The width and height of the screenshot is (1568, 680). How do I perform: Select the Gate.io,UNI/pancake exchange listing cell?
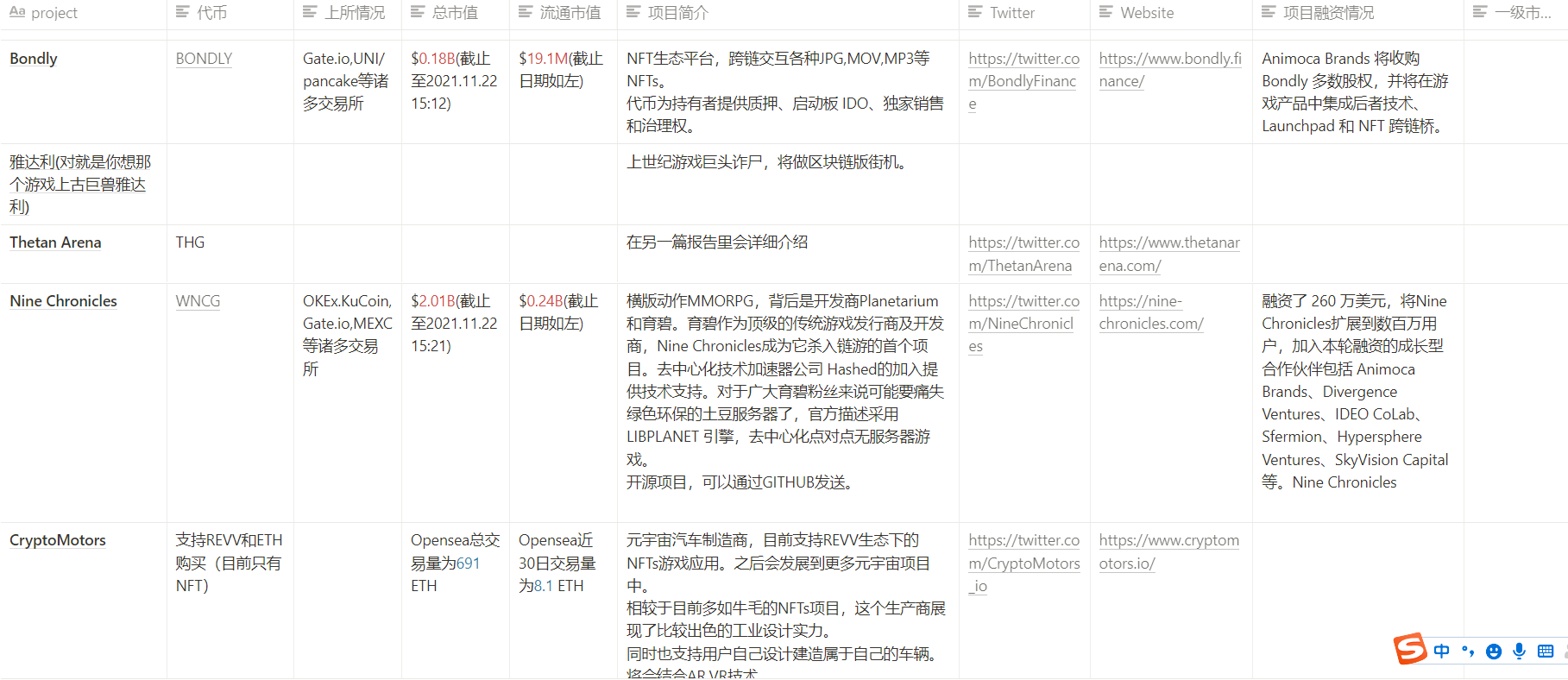coord(348,91)
